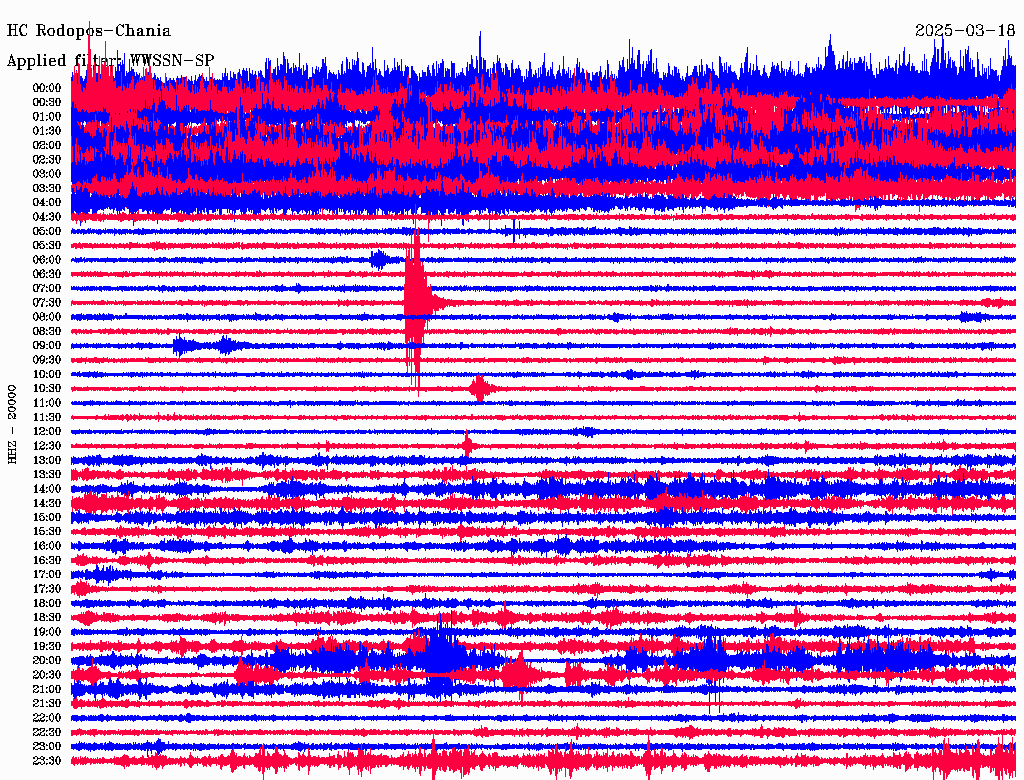The image size is (1024, 780).
Task: Click the vertical HHZ - 20000 axis label
Action: (x=13, y=423)
